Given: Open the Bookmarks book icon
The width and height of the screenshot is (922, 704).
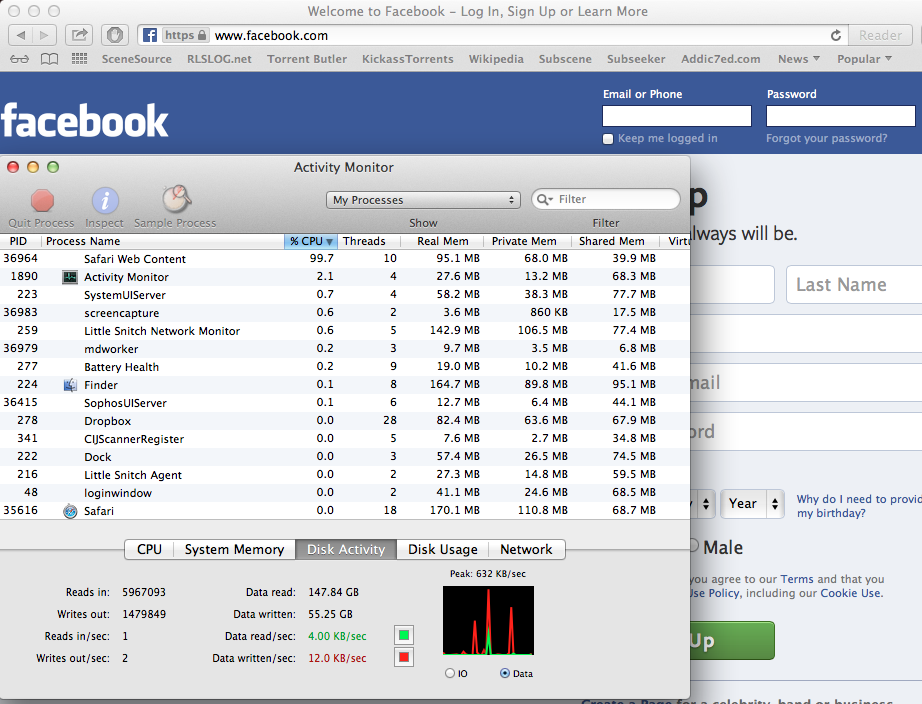Looking at the screenshot, I should (49, 59).
